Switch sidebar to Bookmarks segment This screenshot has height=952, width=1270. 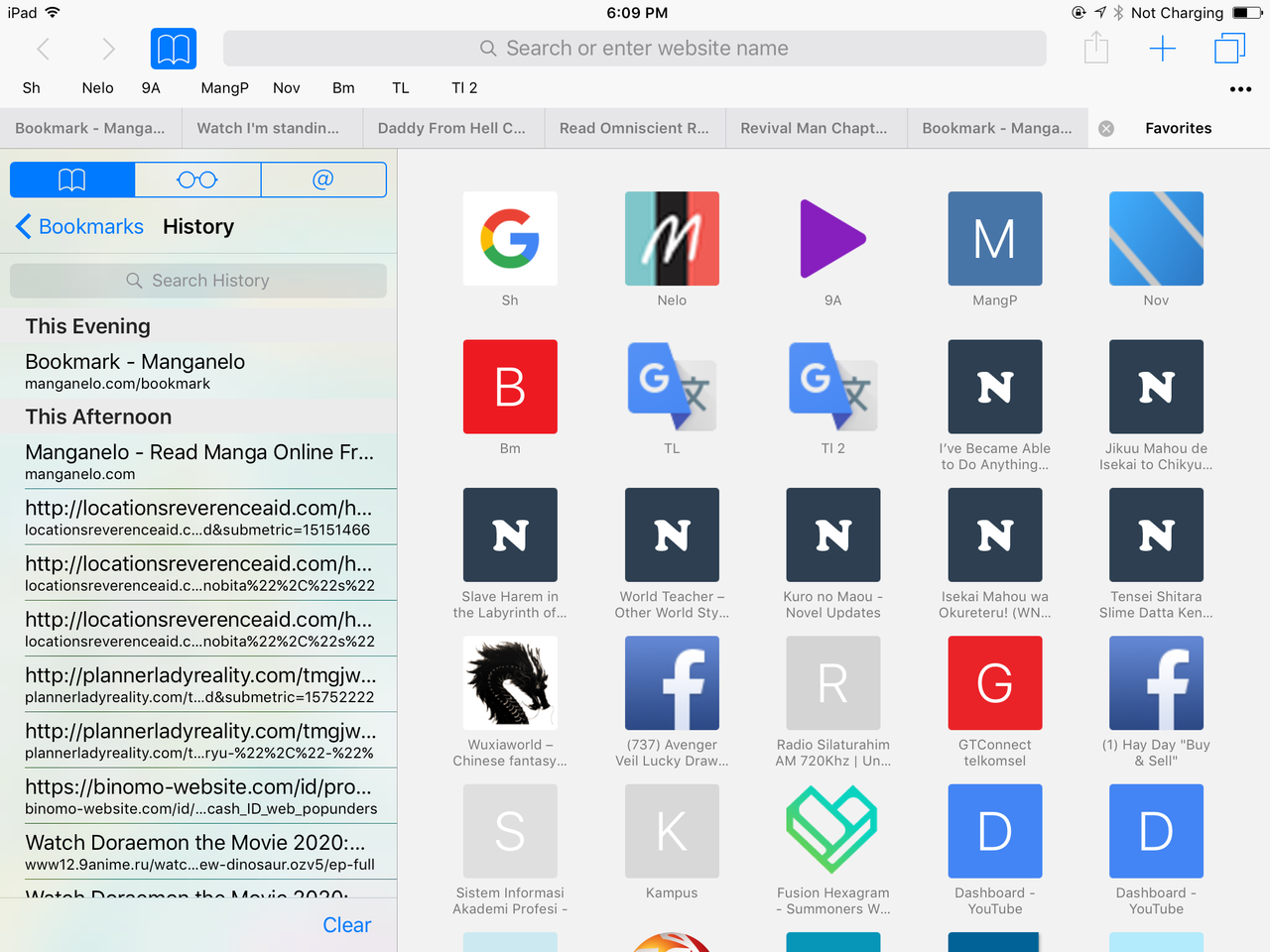(x=72, y=179)
